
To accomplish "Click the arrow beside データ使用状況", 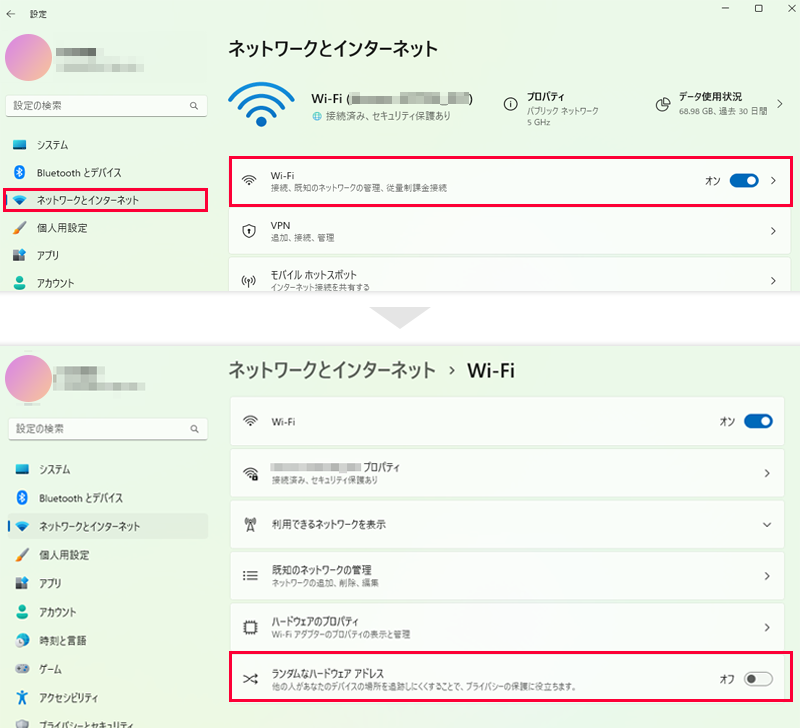I will [x=780, y=104].
